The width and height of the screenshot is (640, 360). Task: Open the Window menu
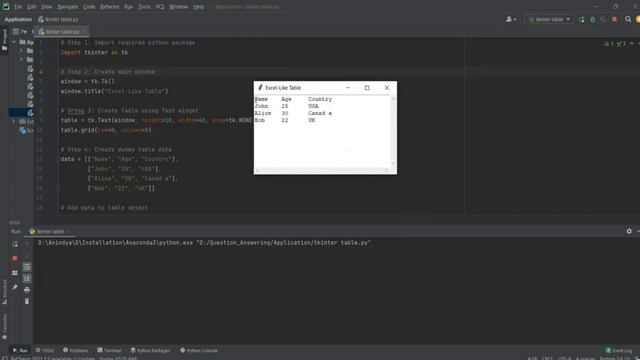click(178, 7)
